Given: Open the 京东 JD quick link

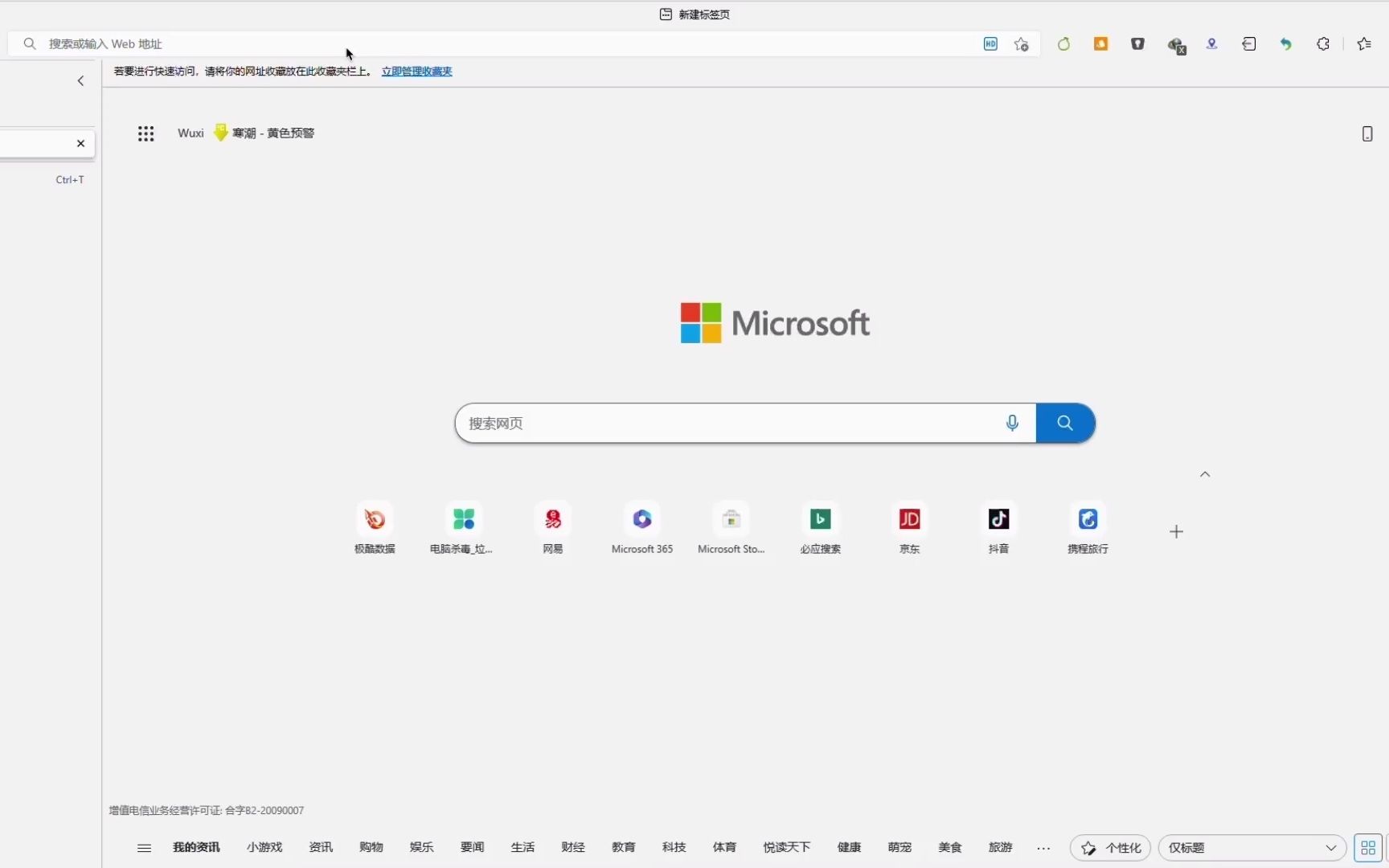Looking at the screenshot, I should coord(910,529).
